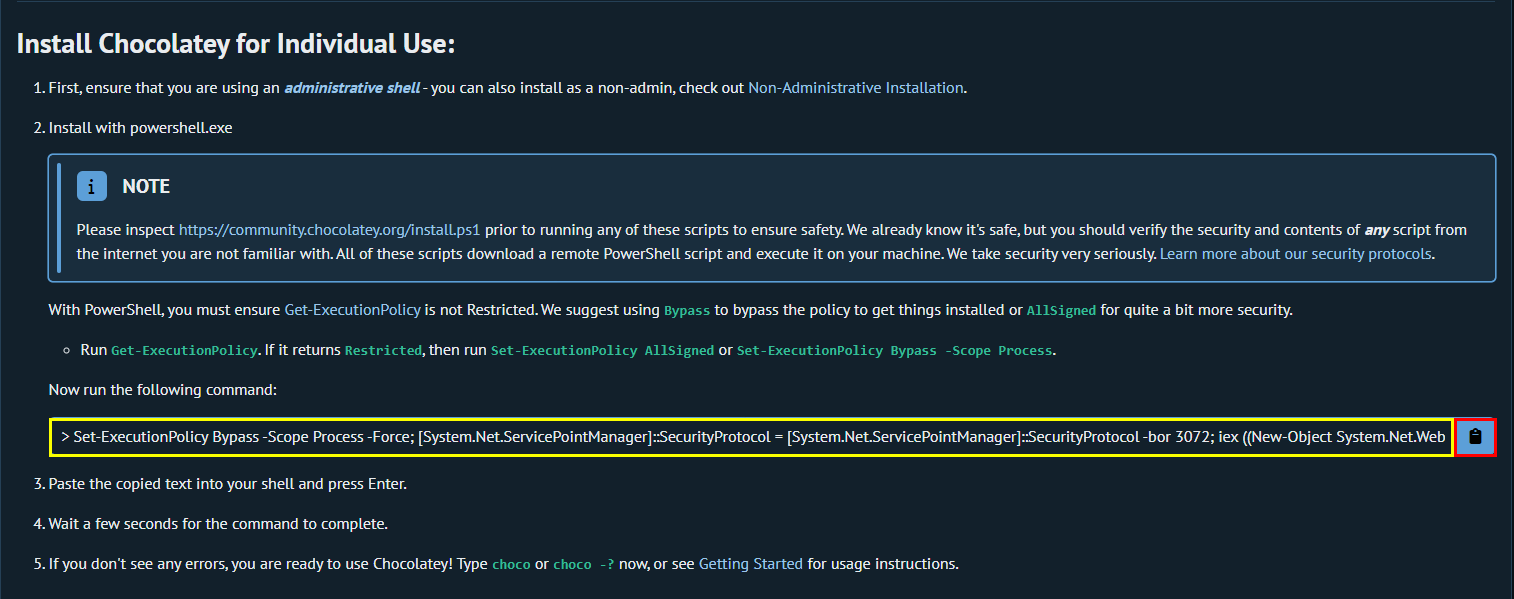Click inside the Set-ExecutionPolicy command box

[752, 437]
